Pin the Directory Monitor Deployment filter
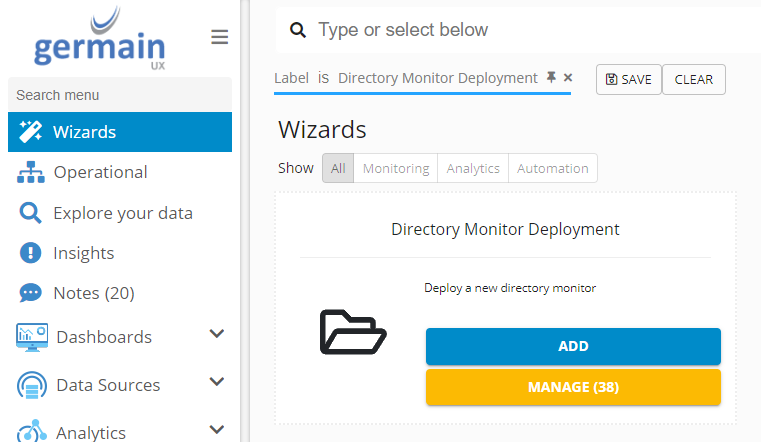Viewport: 761px width, 442px height. point(551,78)
